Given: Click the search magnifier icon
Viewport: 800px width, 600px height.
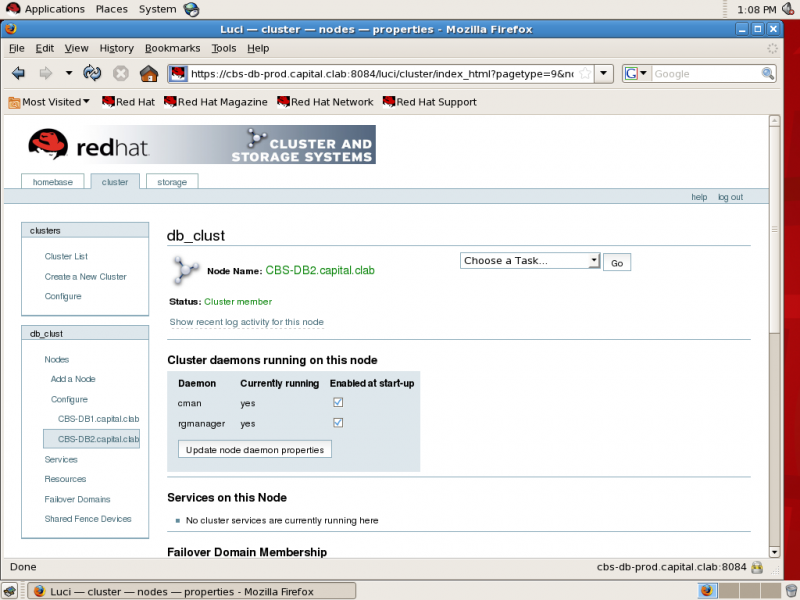Looking at the screenshot, I should [767, 74].
